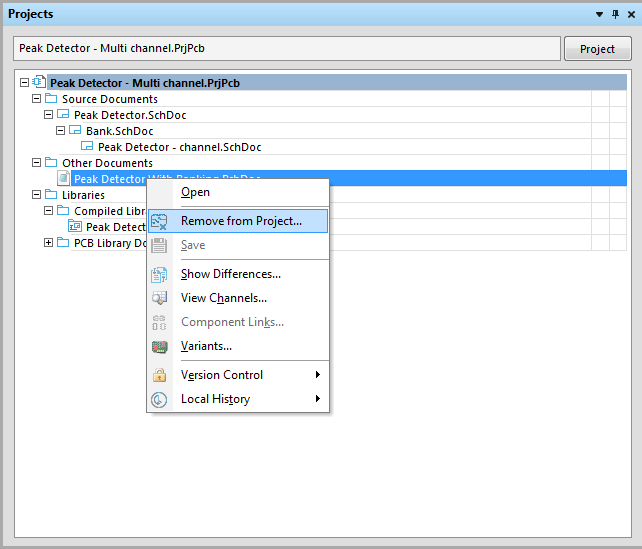Click the project name text field

click(x=286, y=49)
